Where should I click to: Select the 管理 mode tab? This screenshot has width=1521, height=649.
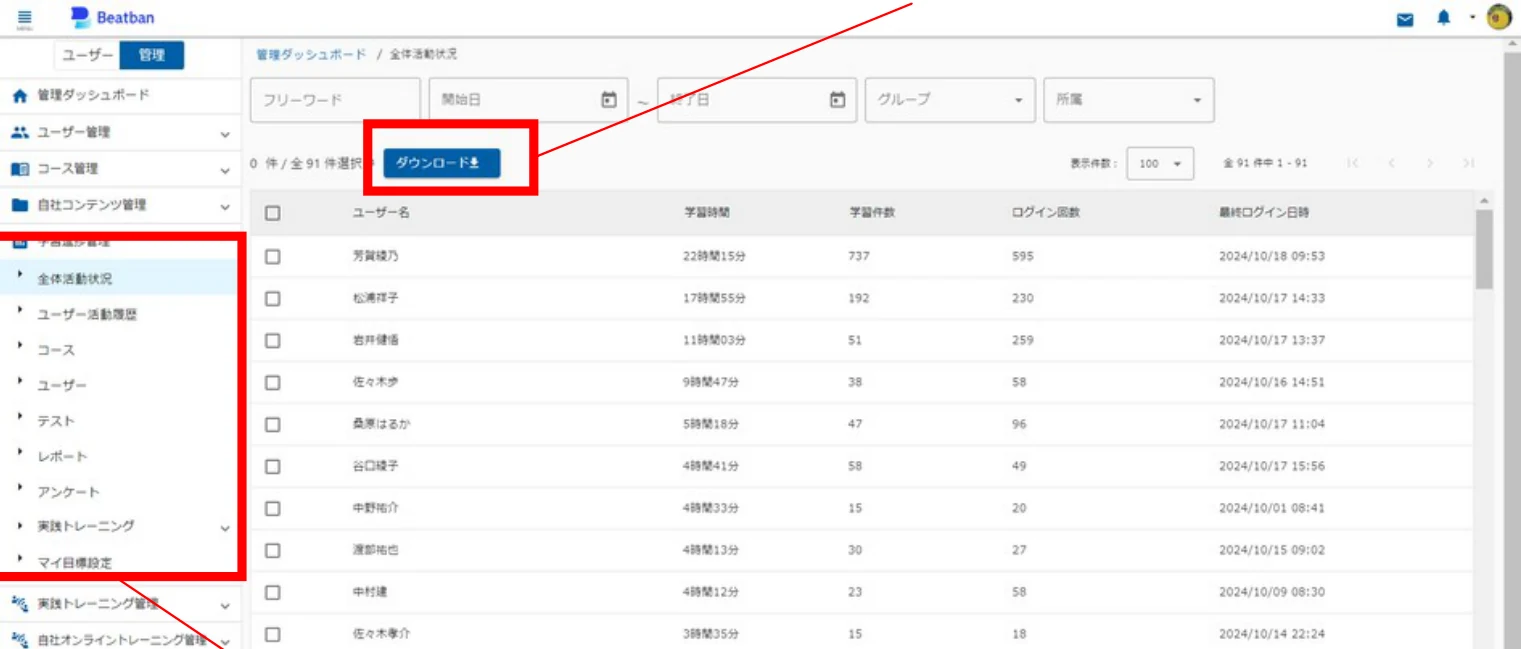(x=152, y=56)
